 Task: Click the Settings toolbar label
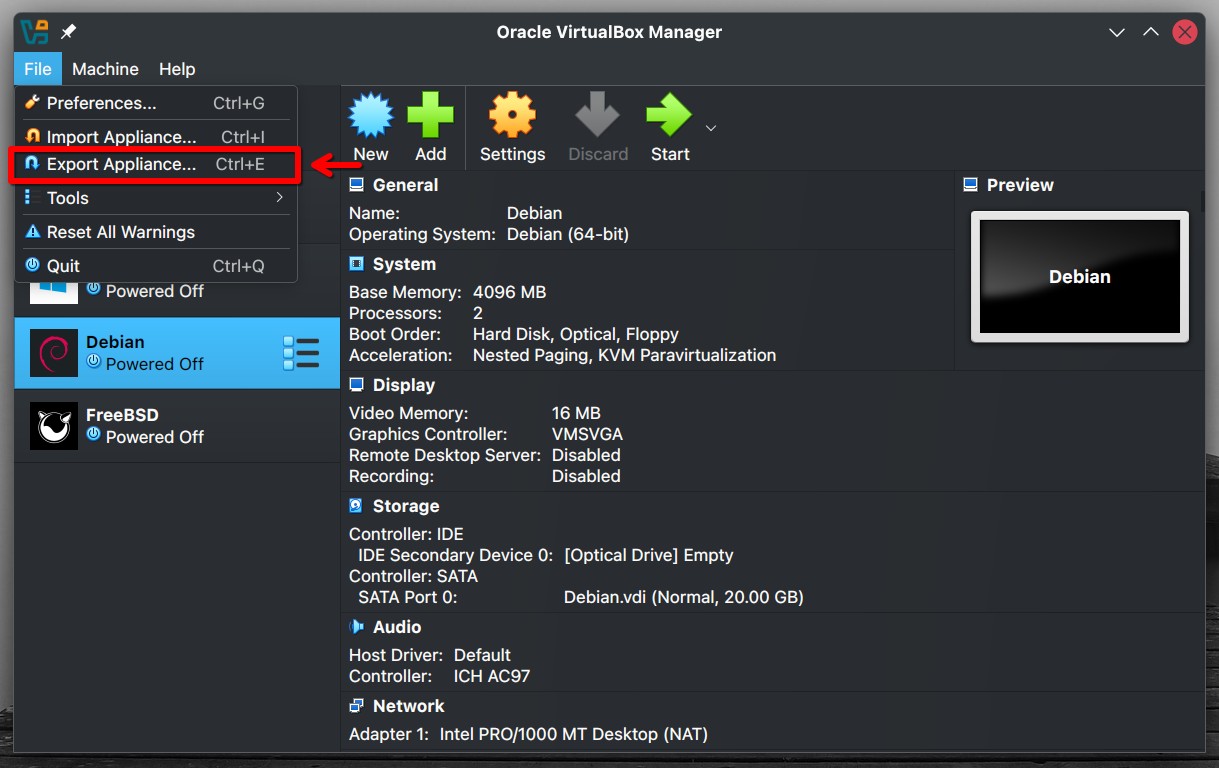tap(512, 154)
